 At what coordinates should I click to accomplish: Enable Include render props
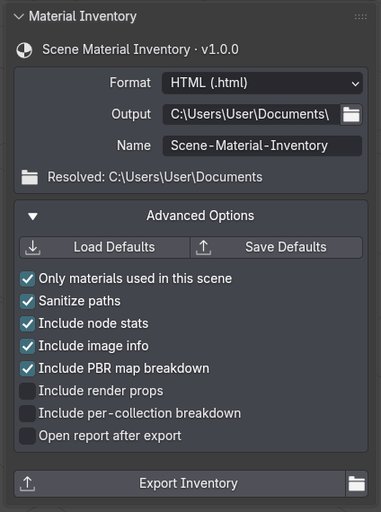27,391
